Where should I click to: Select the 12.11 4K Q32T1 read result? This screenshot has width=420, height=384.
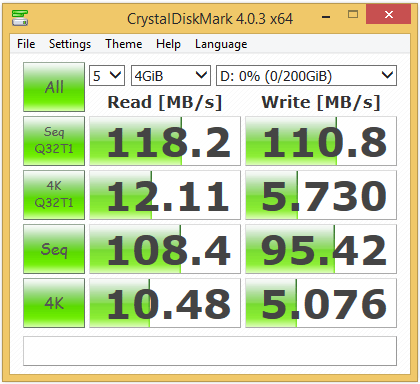pos(165,195)
